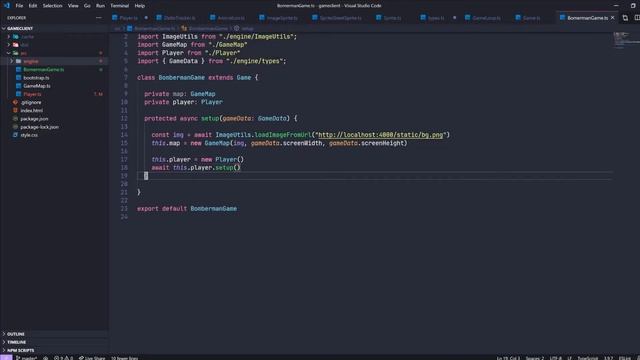The width and height of the screenshot is (640, 360).
Task: Switch to the ImageSprite.ts tab
Action: point(282,18)
